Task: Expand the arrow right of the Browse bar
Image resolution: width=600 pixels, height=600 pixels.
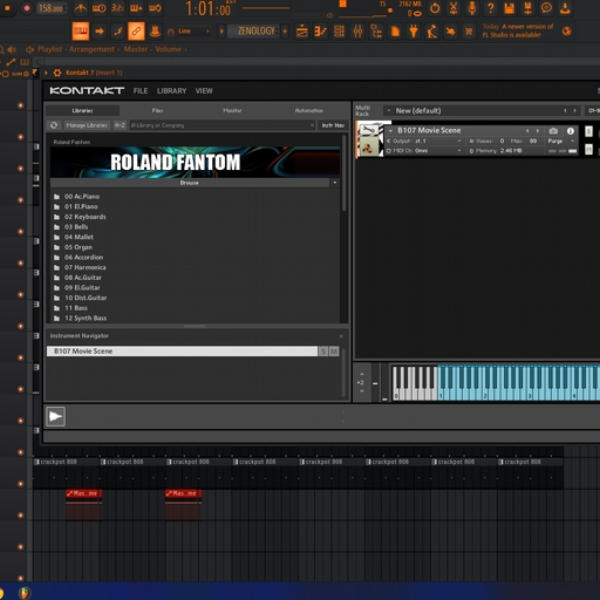Action: coord(335,183)
